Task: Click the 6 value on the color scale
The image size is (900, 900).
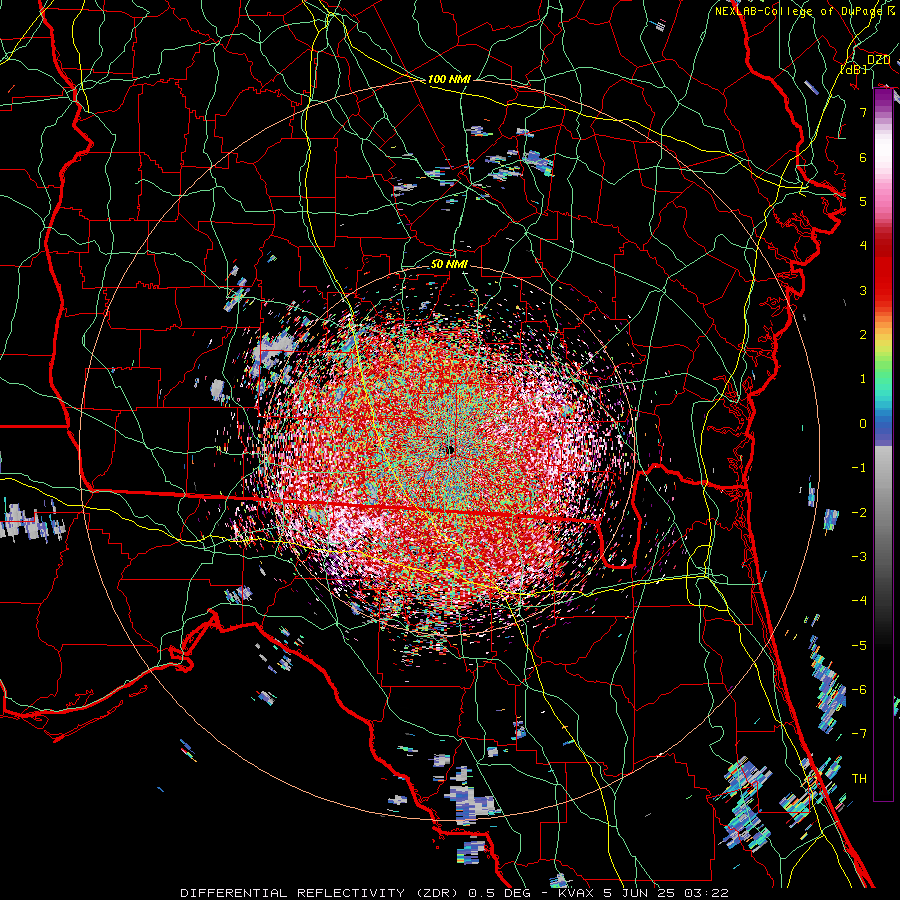Action: pyautogui.click(x=863, y=157)
